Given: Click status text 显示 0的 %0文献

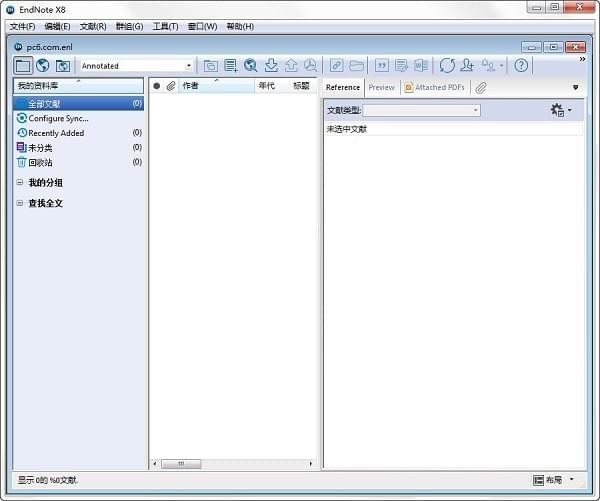Looking at the screenshot, I should pyautogui.click(x=47, y=480).
